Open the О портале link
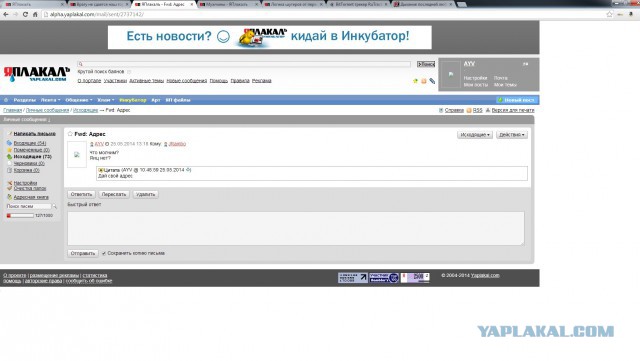 pos(89,81)
